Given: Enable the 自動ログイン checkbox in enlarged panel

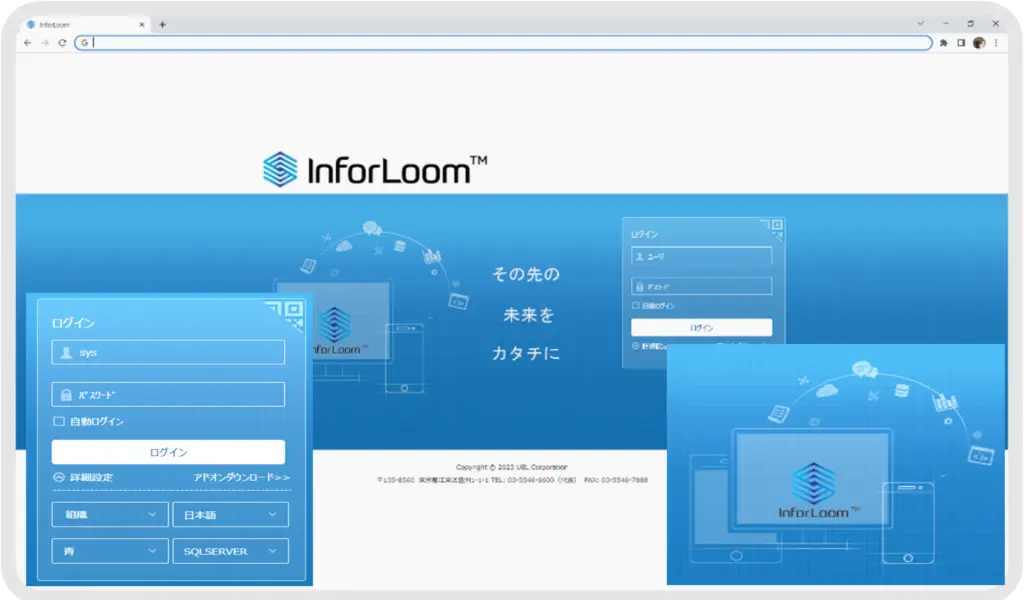Looking at the screenshot, I should (59, 421).
